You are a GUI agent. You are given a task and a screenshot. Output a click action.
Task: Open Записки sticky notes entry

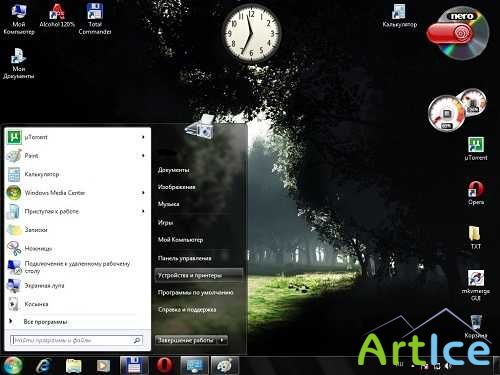pyautogui.click(x=77, y=230)
